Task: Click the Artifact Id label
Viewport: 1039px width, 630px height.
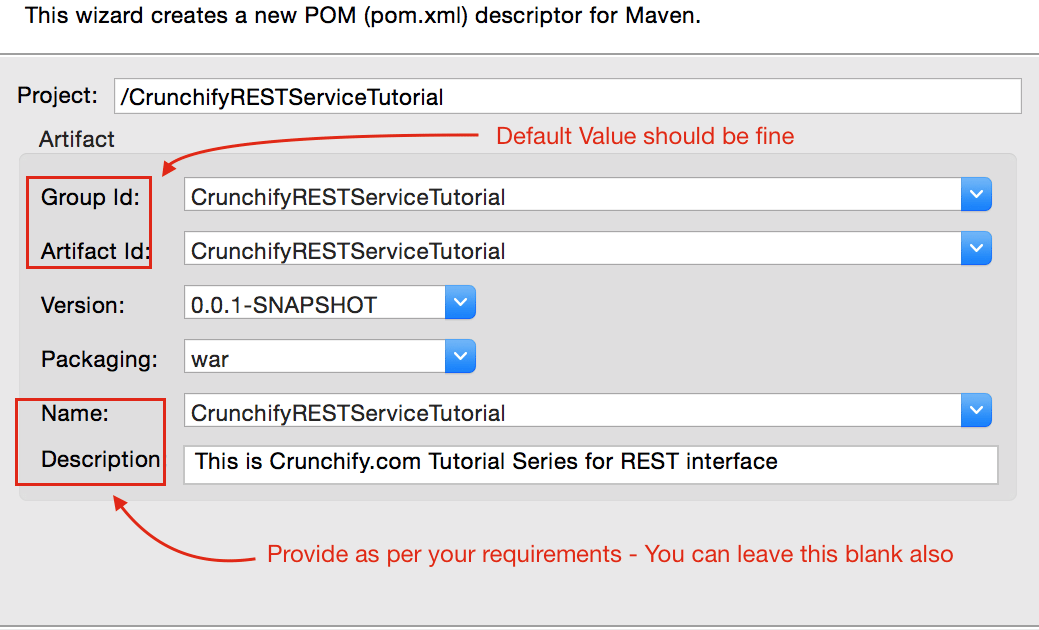Action: click(x=95, y=251)
